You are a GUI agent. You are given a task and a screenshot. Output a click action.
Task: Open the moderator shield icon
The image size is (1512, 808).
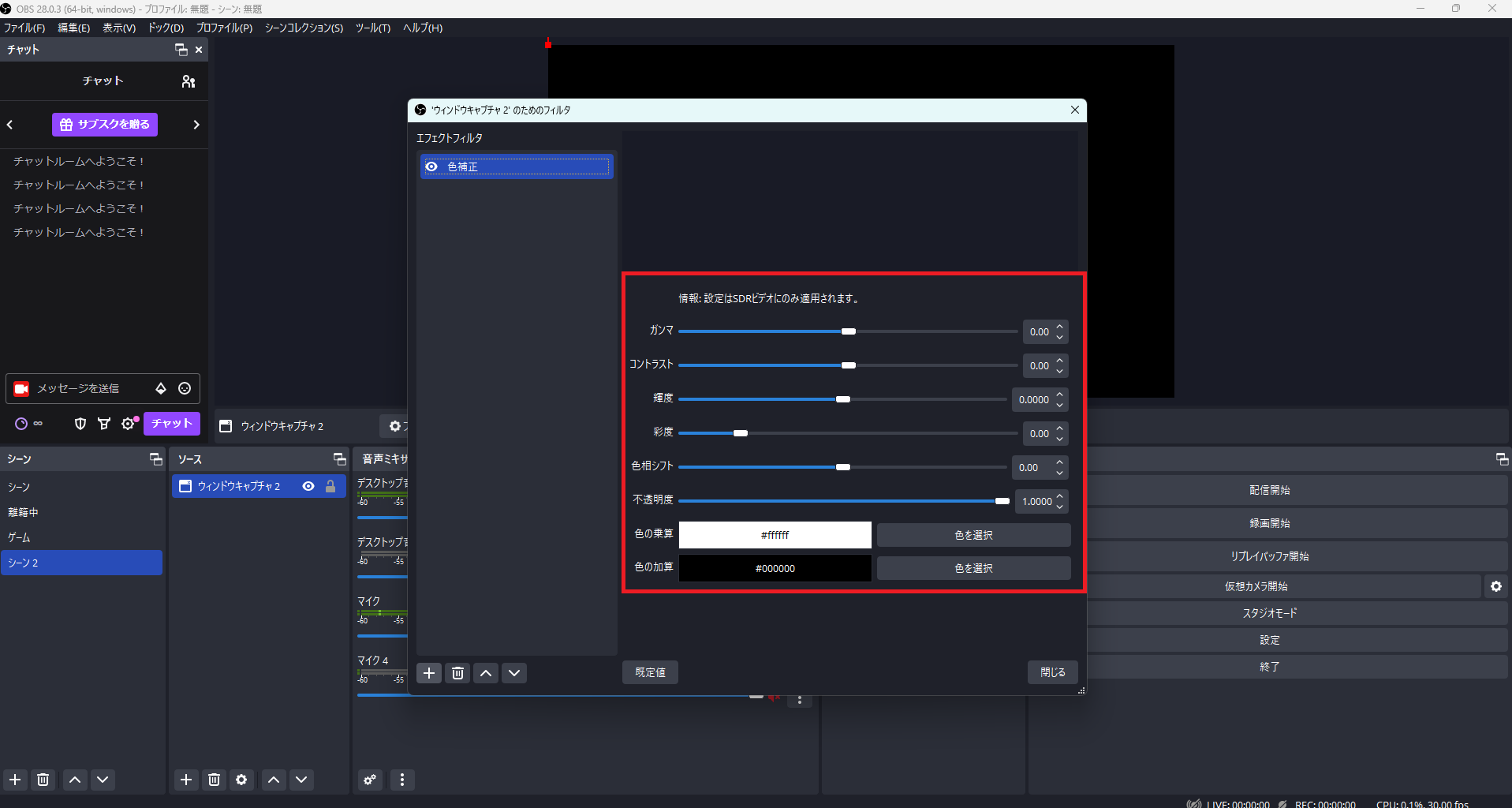click(x=80, y=424)
